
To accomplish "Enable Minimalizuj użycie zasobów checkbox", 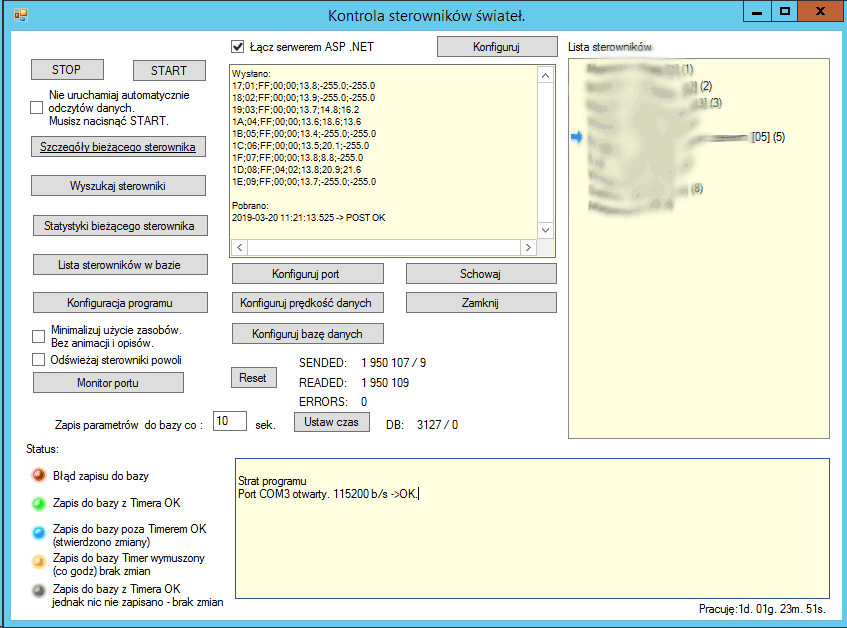I will (x=39, y=336).
